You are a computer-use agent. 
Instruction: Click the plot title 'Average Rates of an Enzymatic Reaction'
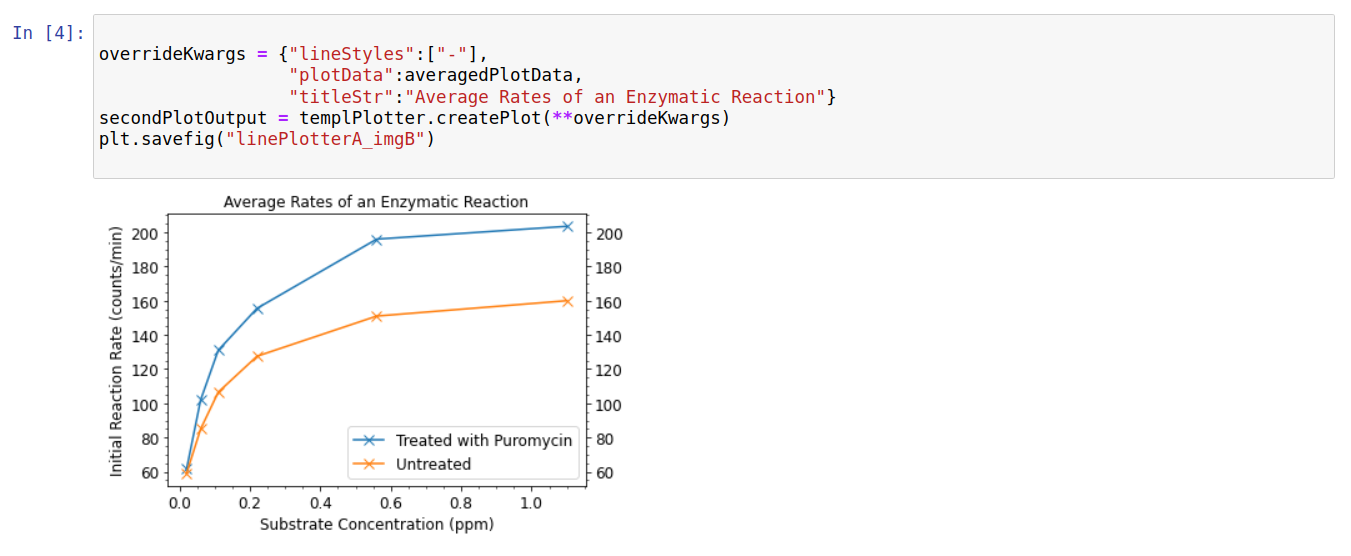376,202
